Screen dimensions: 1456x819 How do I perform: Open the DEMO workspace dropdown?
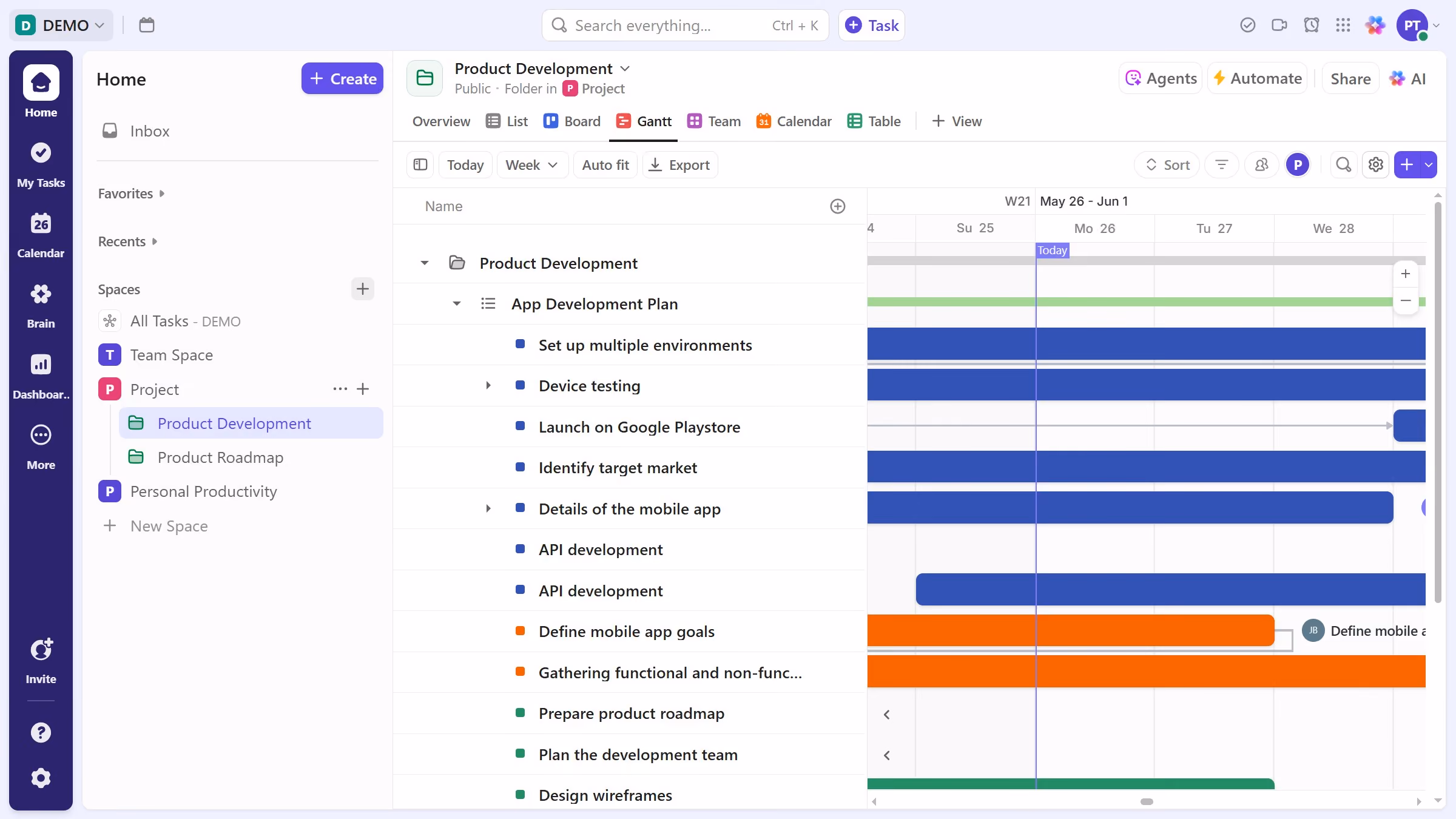(x=61, y=25)
